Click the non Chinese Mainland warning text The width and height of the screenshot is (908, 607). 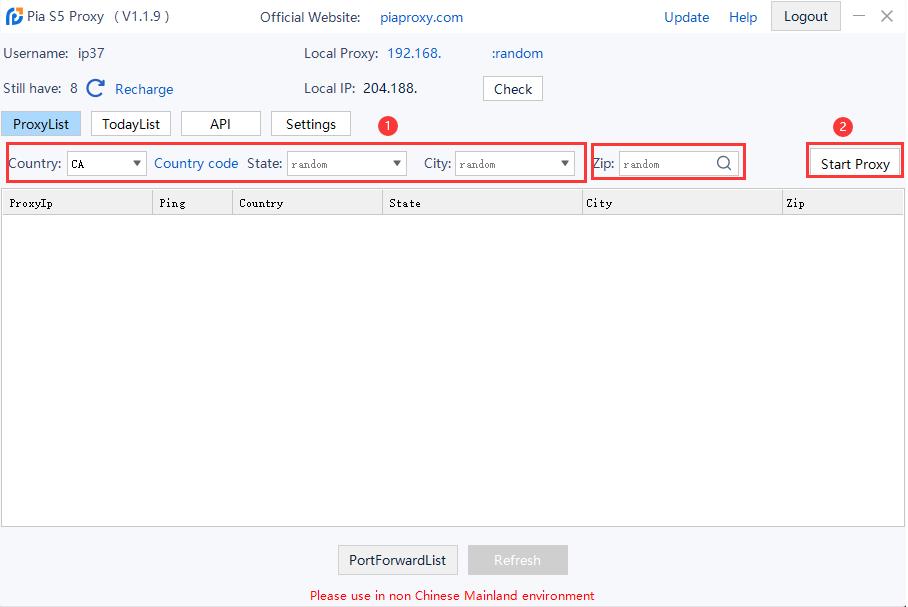[452, 595]
